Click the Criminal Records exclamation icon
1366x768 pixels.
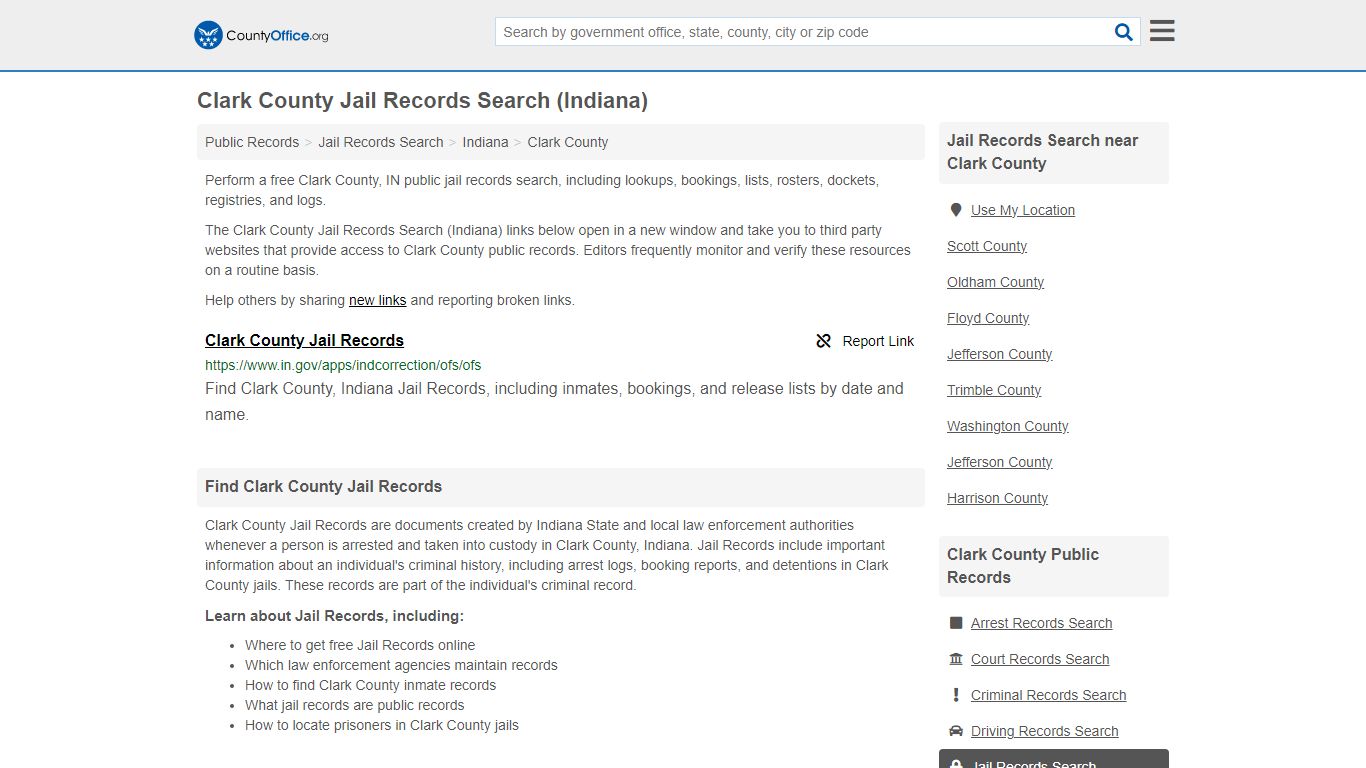tap(956, 695)
